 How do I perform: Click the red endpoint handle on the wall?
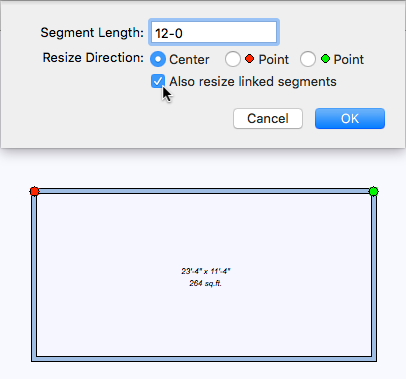(x=34, y=191)
